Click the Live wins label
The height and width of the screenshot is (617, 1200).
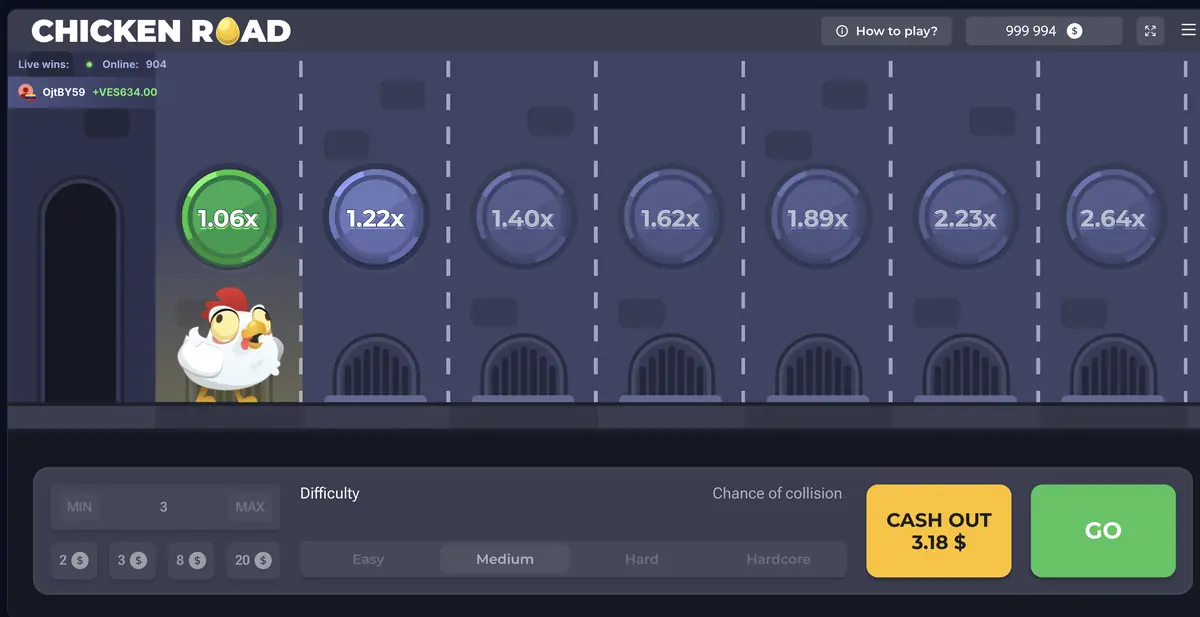coord(44,64)
